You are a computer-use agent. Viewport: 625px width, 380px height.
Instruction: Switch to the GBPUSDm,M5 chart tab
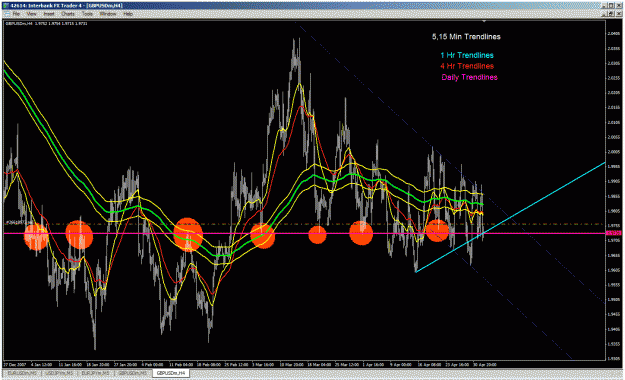pos(133,373)
